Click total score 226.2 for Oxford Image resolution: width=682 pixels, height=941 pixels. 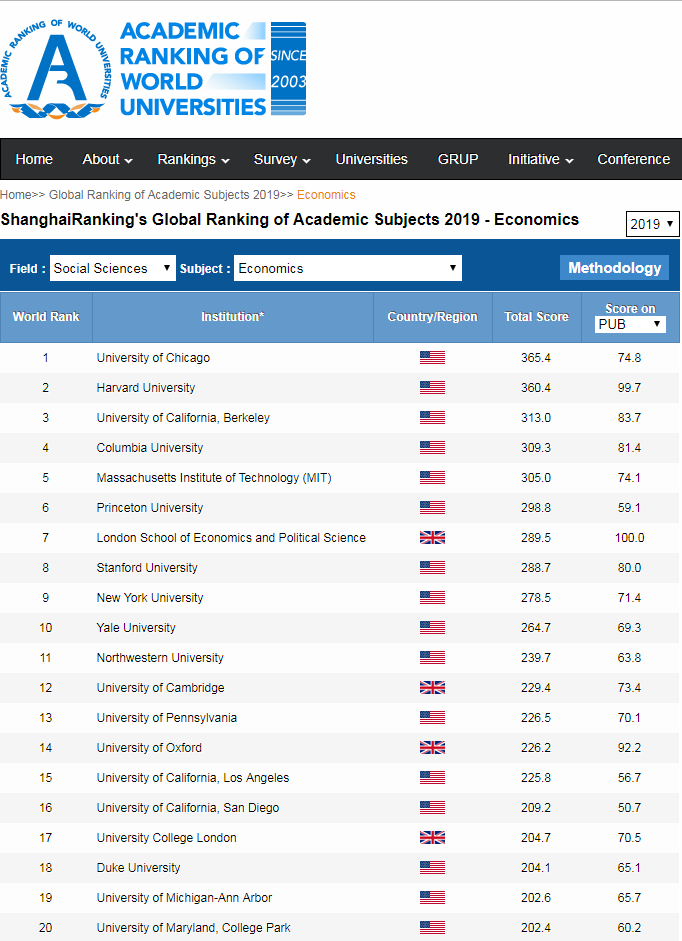pos(536,748)
